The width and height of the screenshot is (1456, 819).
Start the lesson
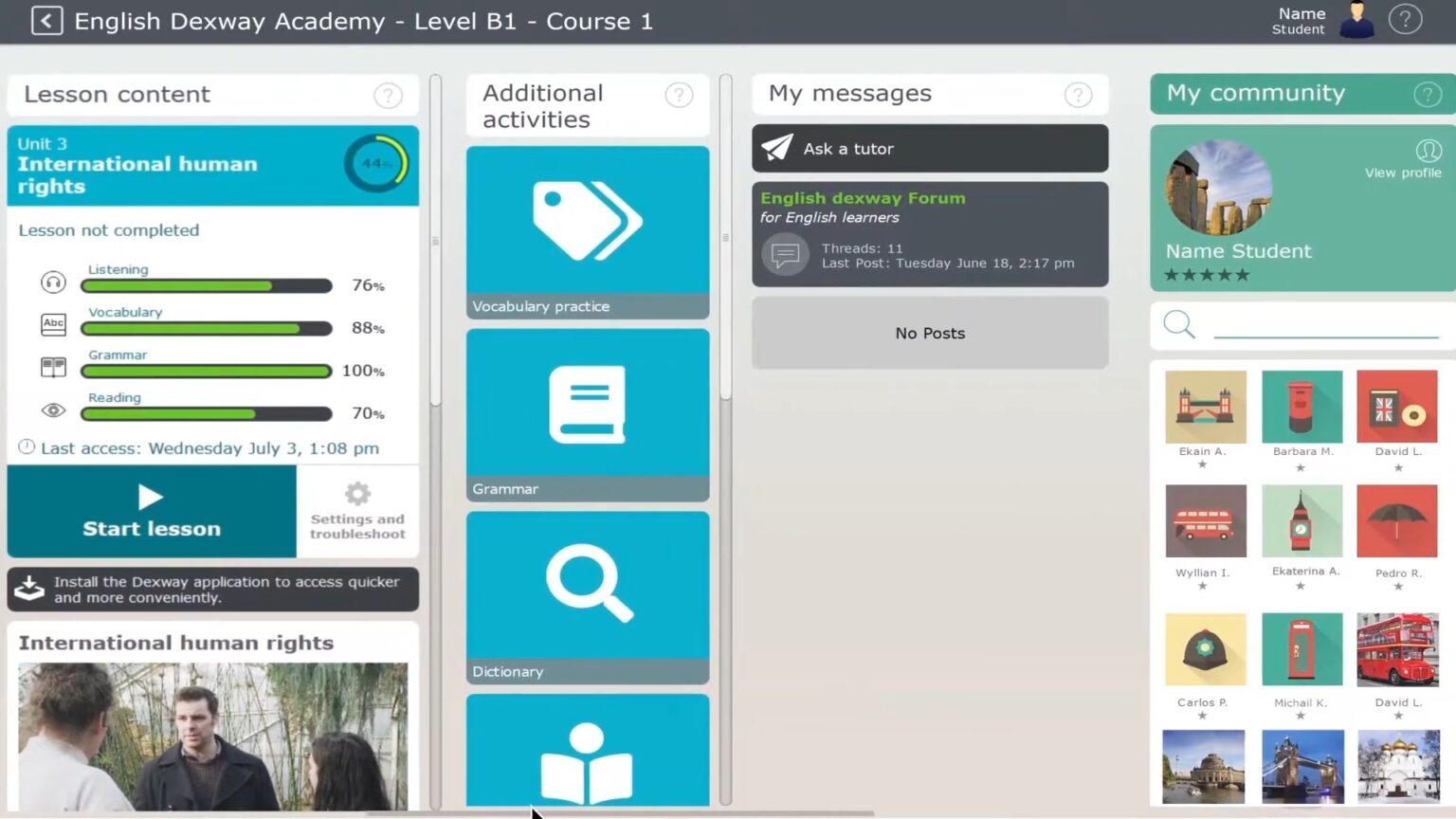tap(152, 511)
